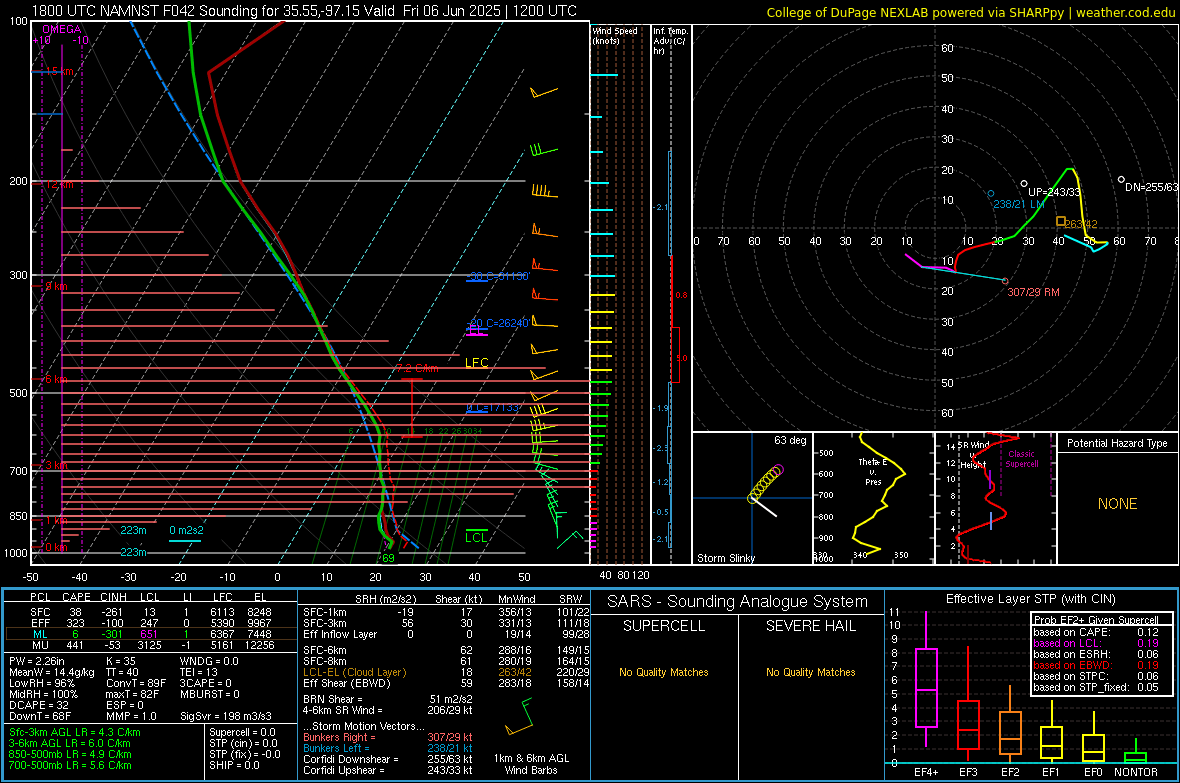Screen dimensions: 1180x783
Task: Click the MeanW = 14.4g/kg value
Action: (52, 672)
